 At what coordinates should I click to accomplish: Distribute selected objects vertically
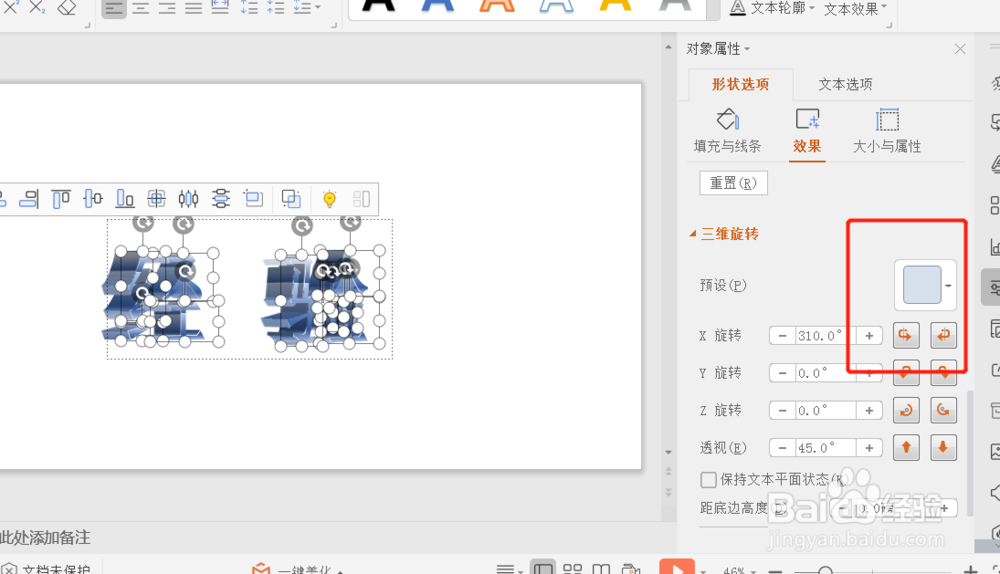coord(221,199)
